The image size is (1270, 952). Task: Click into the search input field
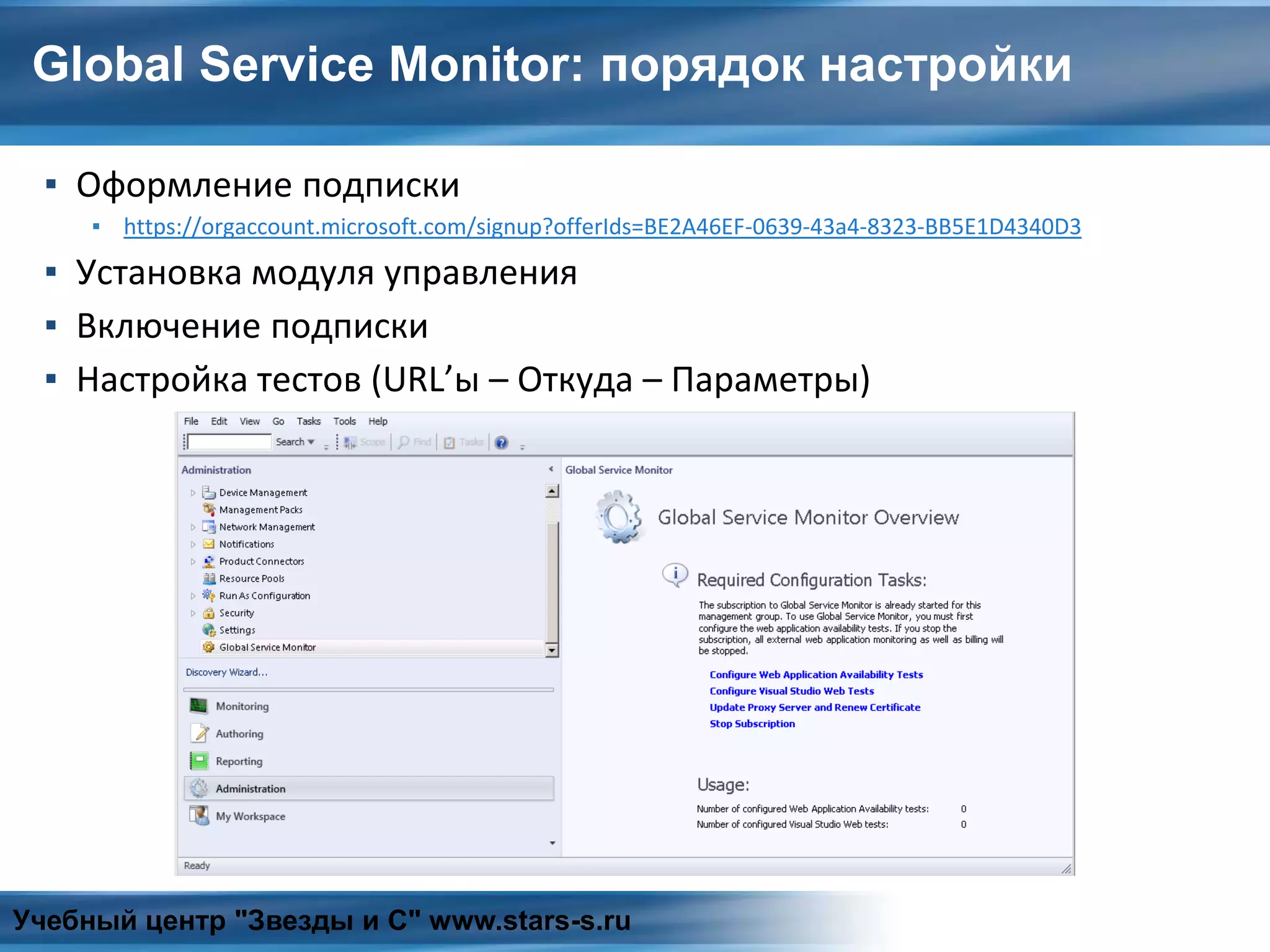(229, 442)
